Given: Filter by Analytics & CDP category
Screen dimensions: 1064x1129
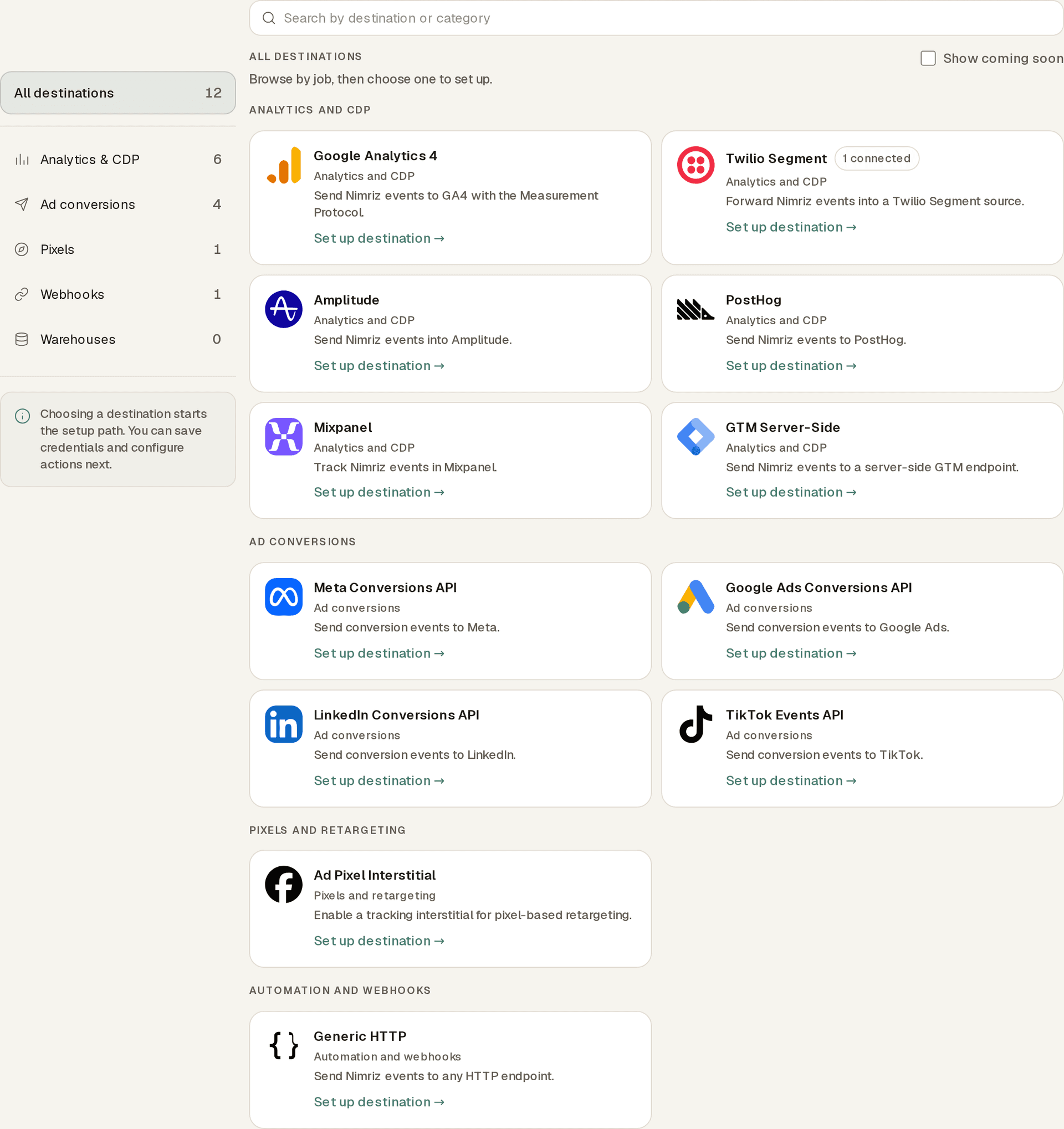Looking at the screenshot, I should 118,160.
